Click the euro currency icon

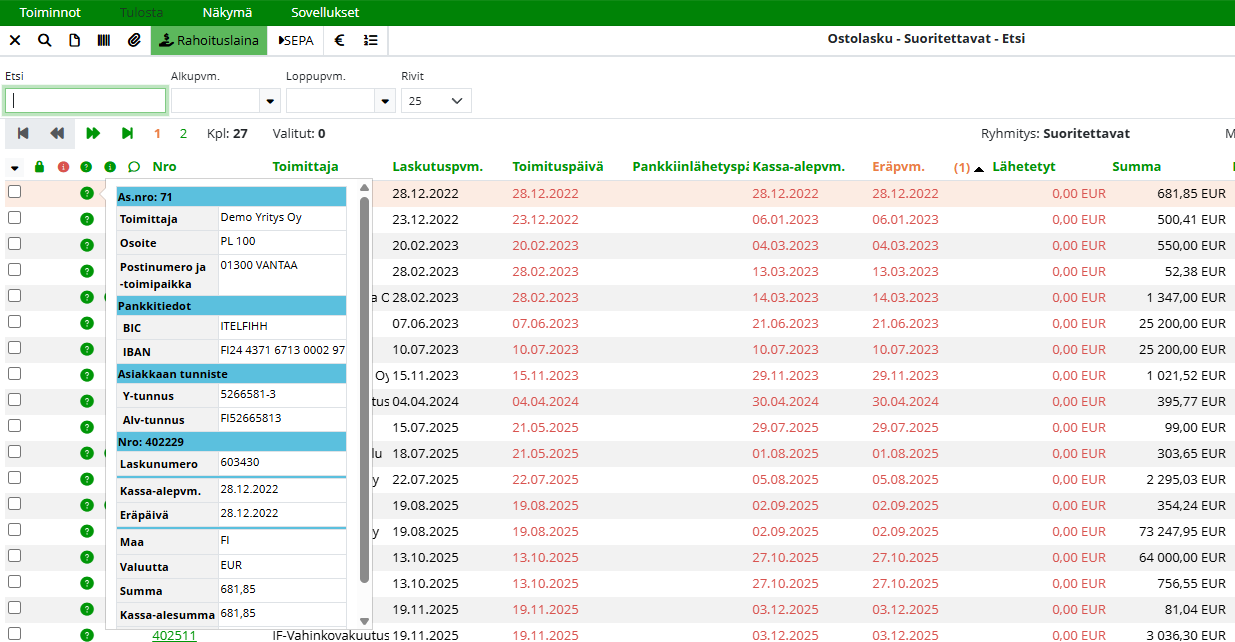pyautogui.click(x=339, y=41)
